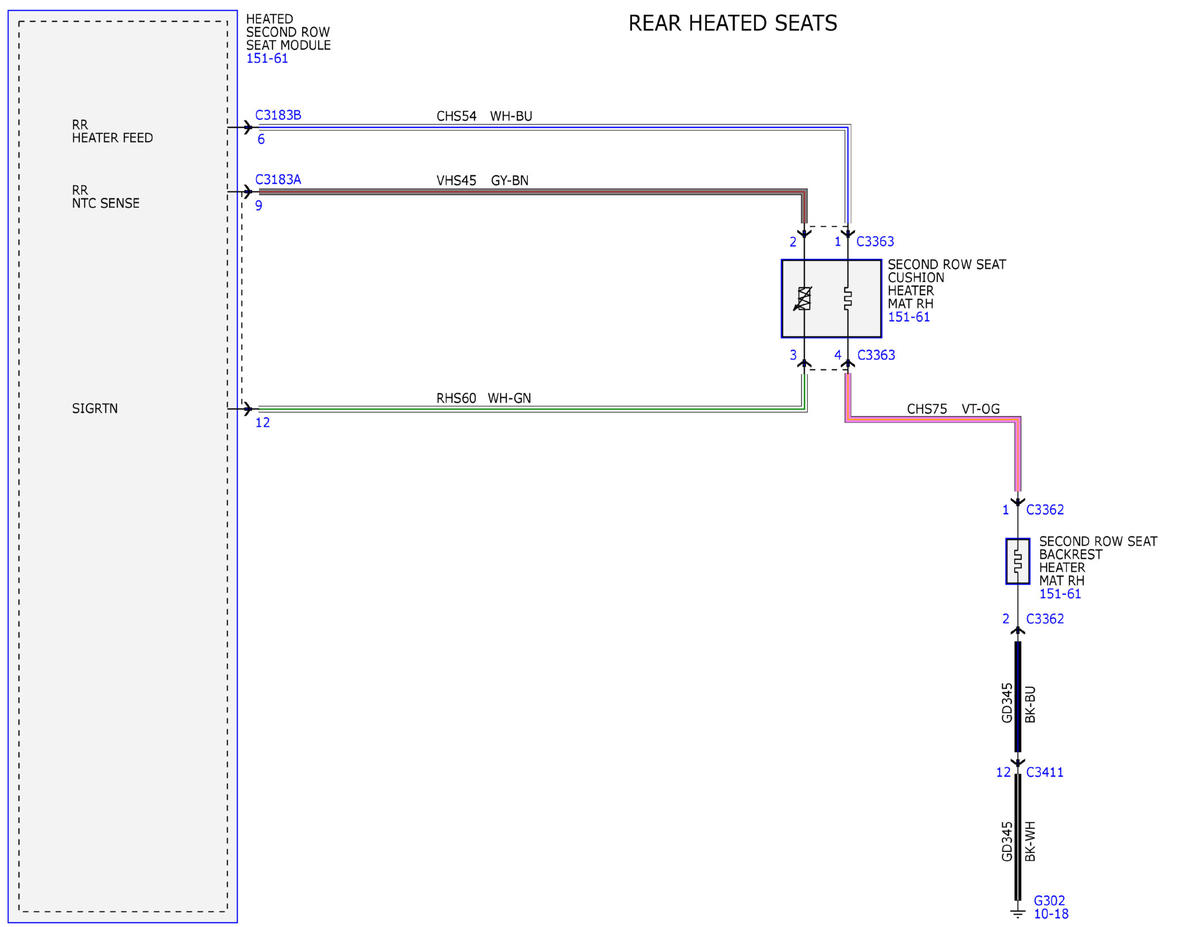Screen dimensions: 1200x927
Task: Select the VHS45 GY-BN wire label
Action: click(x=484, y=180)
